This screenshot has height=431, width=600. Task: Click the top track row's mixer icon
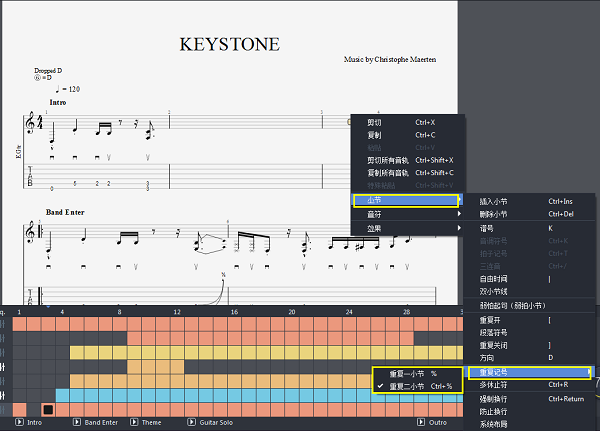tap(5, 325)
